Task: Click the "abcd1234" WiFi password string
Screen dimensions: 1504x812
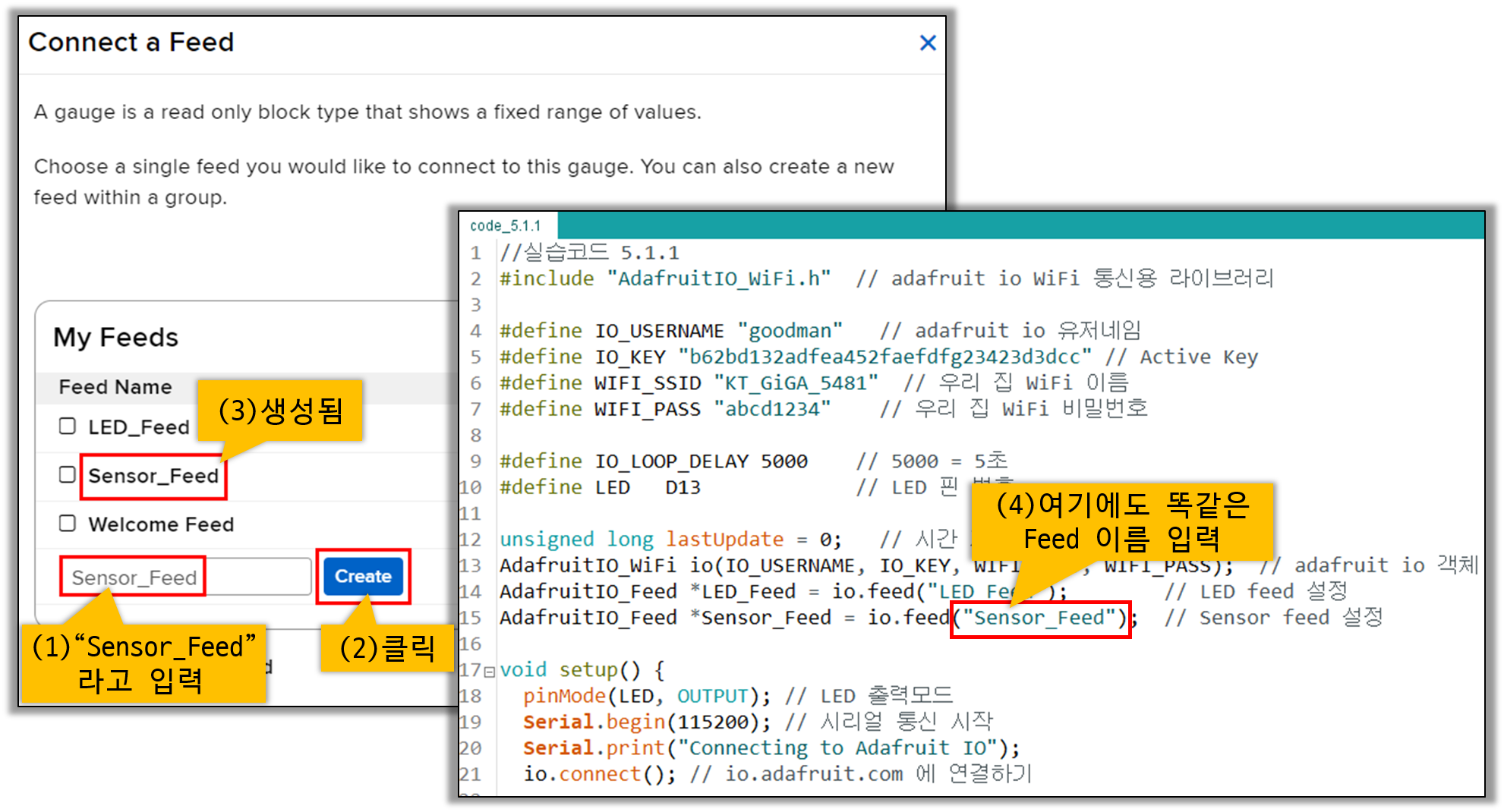Action: pyautogui.click(x=772, y=409)
